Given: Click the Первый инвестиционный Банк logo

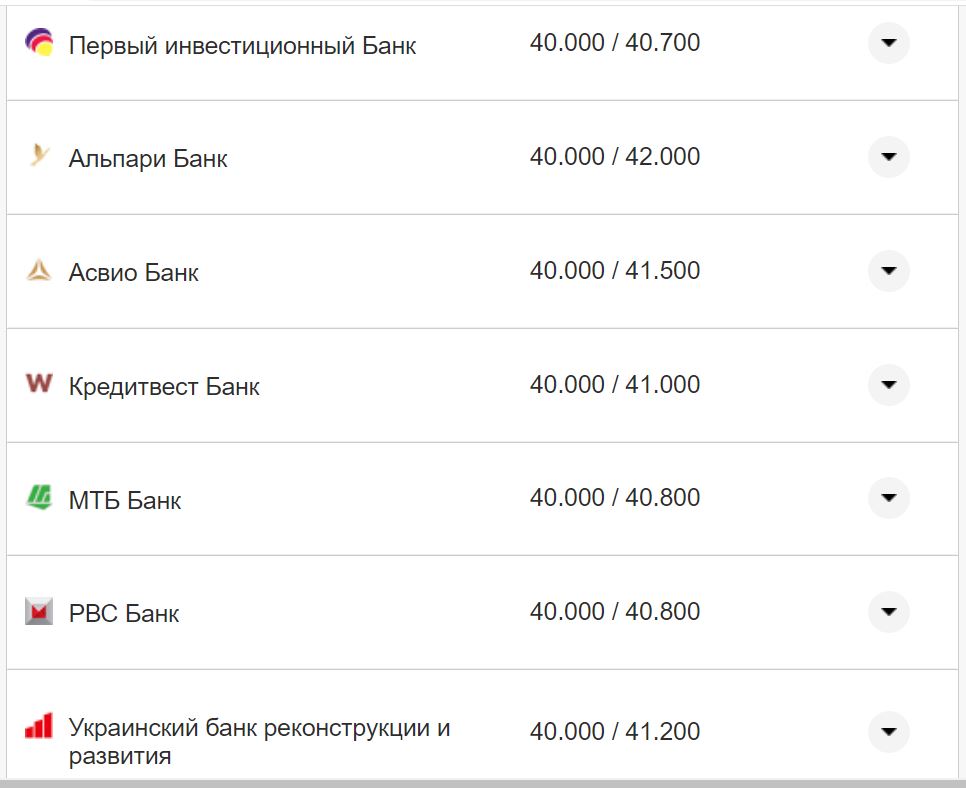Looking at the screenshot, I should click(x=38, y=43).
